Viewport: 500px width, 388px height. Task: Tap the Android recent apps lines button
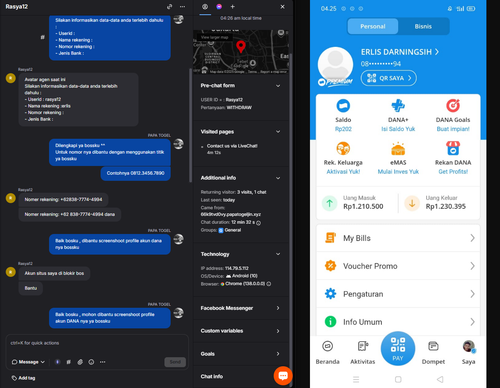[x=356, y=379]
